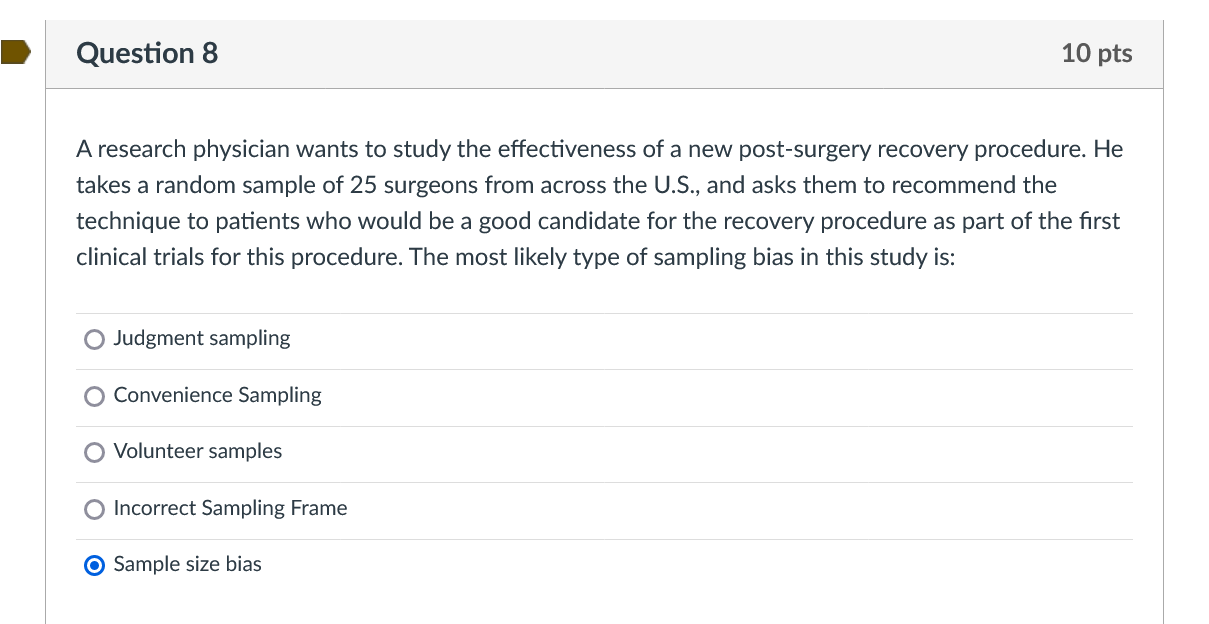Image resolution: width=1209 pixels, height=624 pixels.
Task: Click the "Judgment sampling" answer label text
Action: 202,338
